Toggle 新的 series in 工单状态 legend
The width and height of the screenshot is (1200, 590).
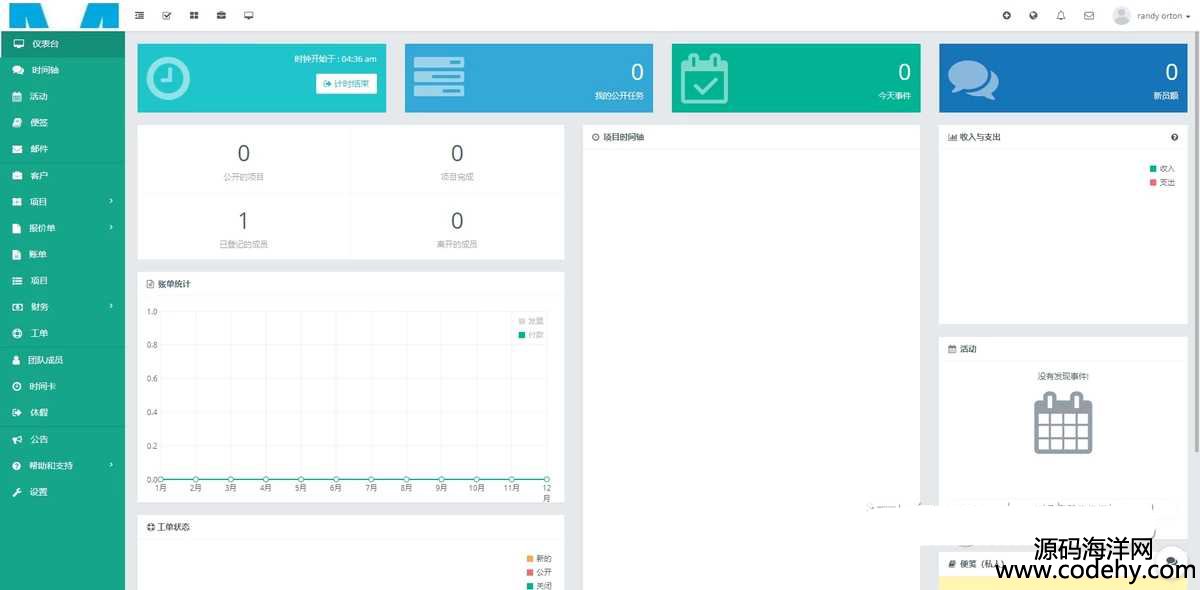539,558
